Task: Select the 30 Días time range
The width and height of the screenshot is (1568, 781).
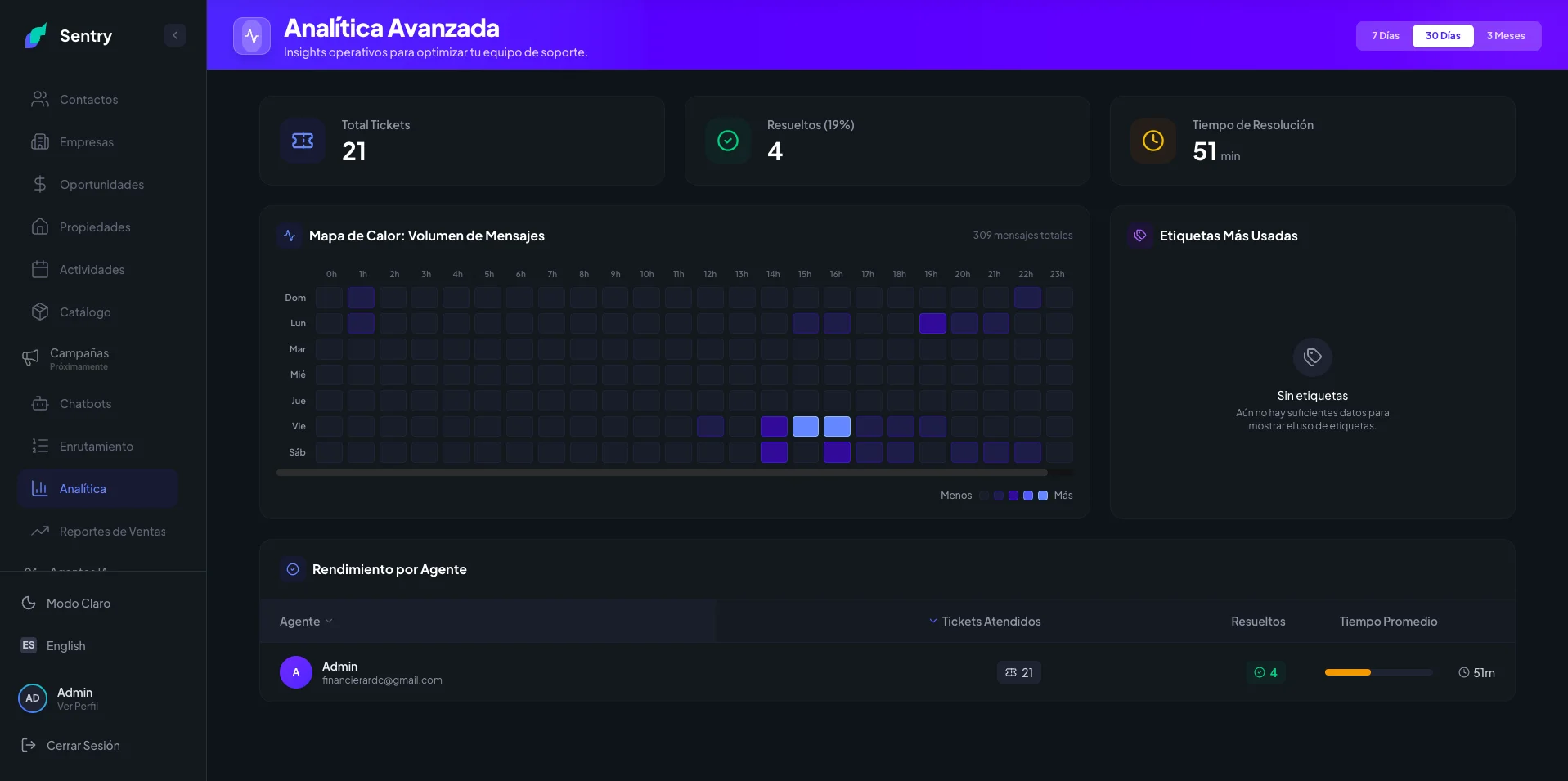Action: (x=1443, y=36)
